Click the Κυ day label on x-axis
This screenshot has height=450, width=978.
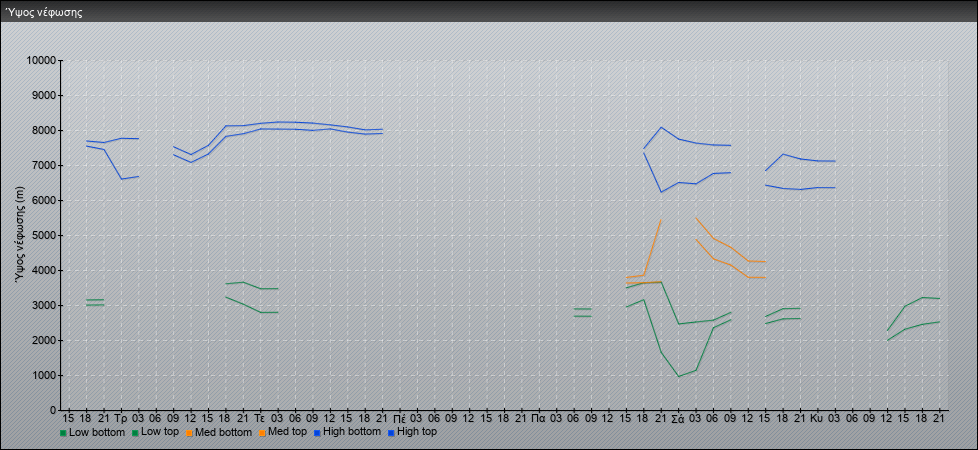click(817, 418)
